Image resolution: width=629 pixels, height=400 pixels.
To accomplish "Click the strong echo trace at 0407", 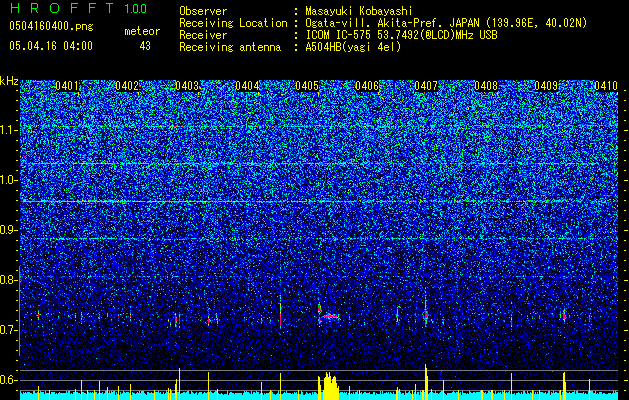I will [426, 315].
